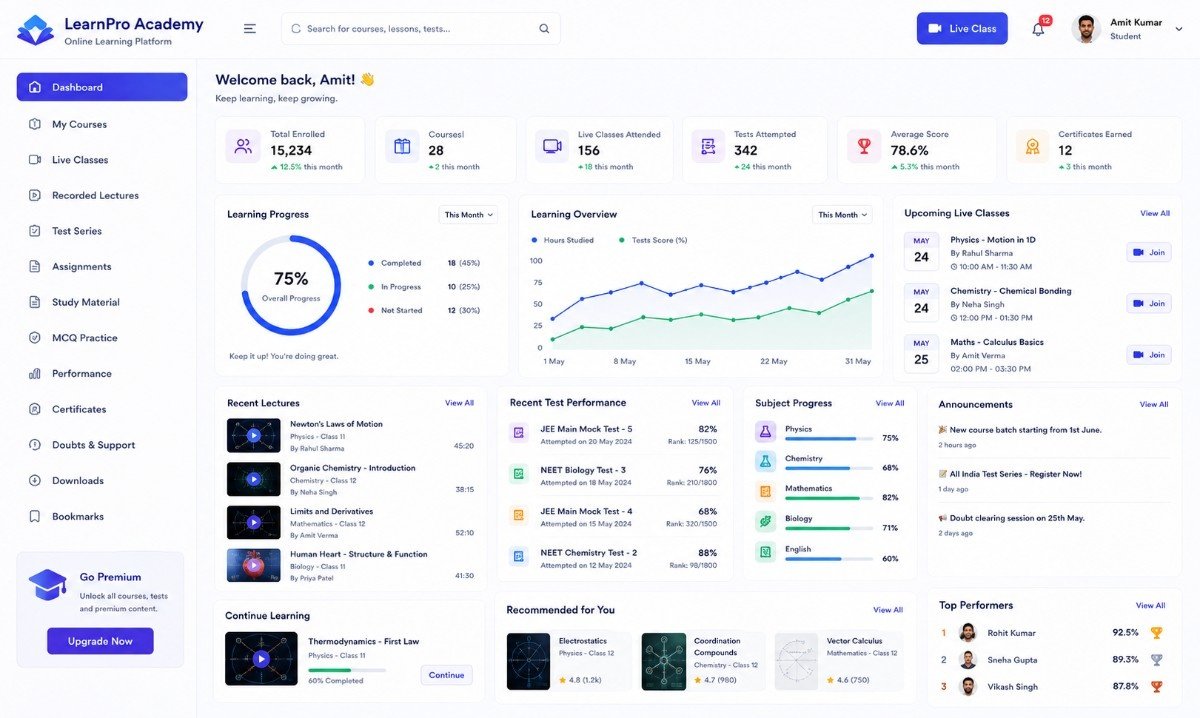Expand the Amit Kumar profile menu
1200x718 pixels.
1179,30
